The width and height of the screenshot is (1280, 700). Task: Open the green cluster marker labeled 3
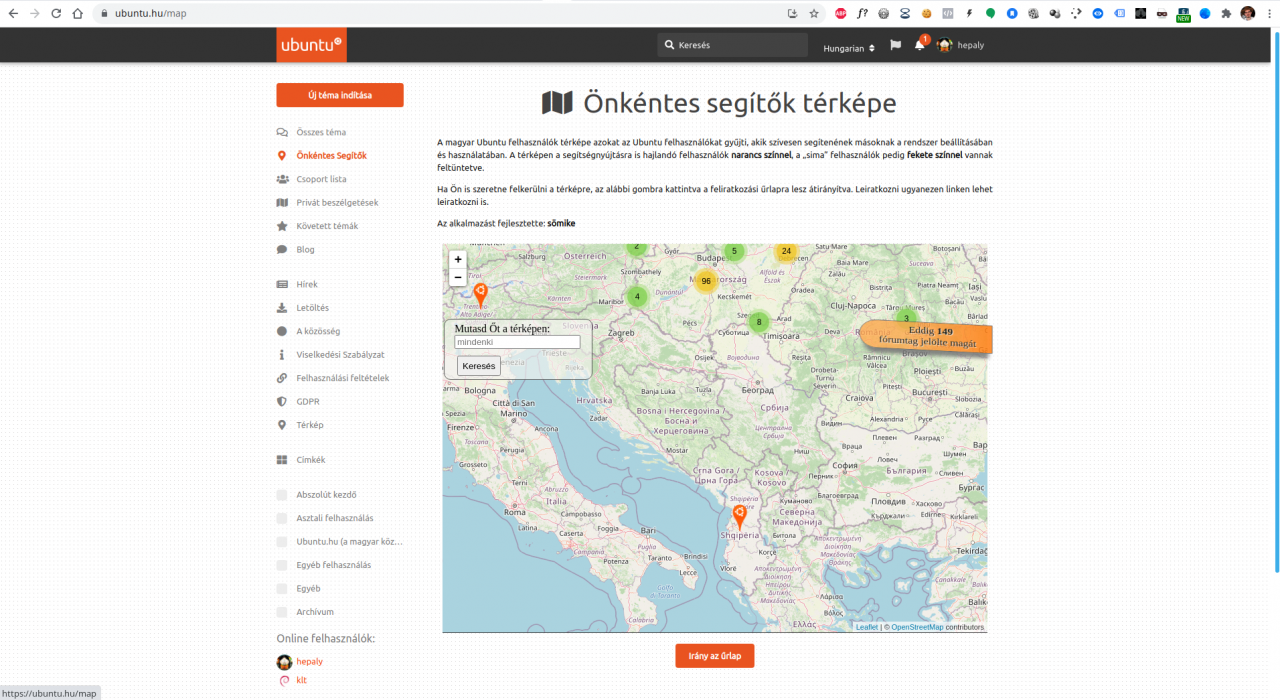click(907, 318)
